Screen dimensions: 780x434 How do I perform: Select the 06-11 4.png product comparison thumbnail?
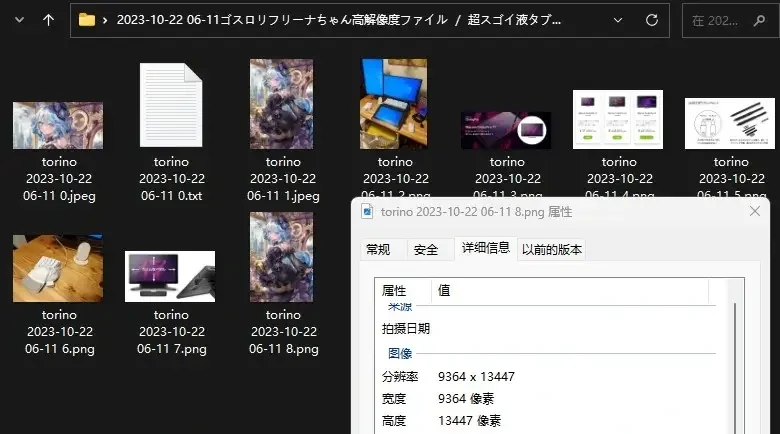(x=618, y=119)
